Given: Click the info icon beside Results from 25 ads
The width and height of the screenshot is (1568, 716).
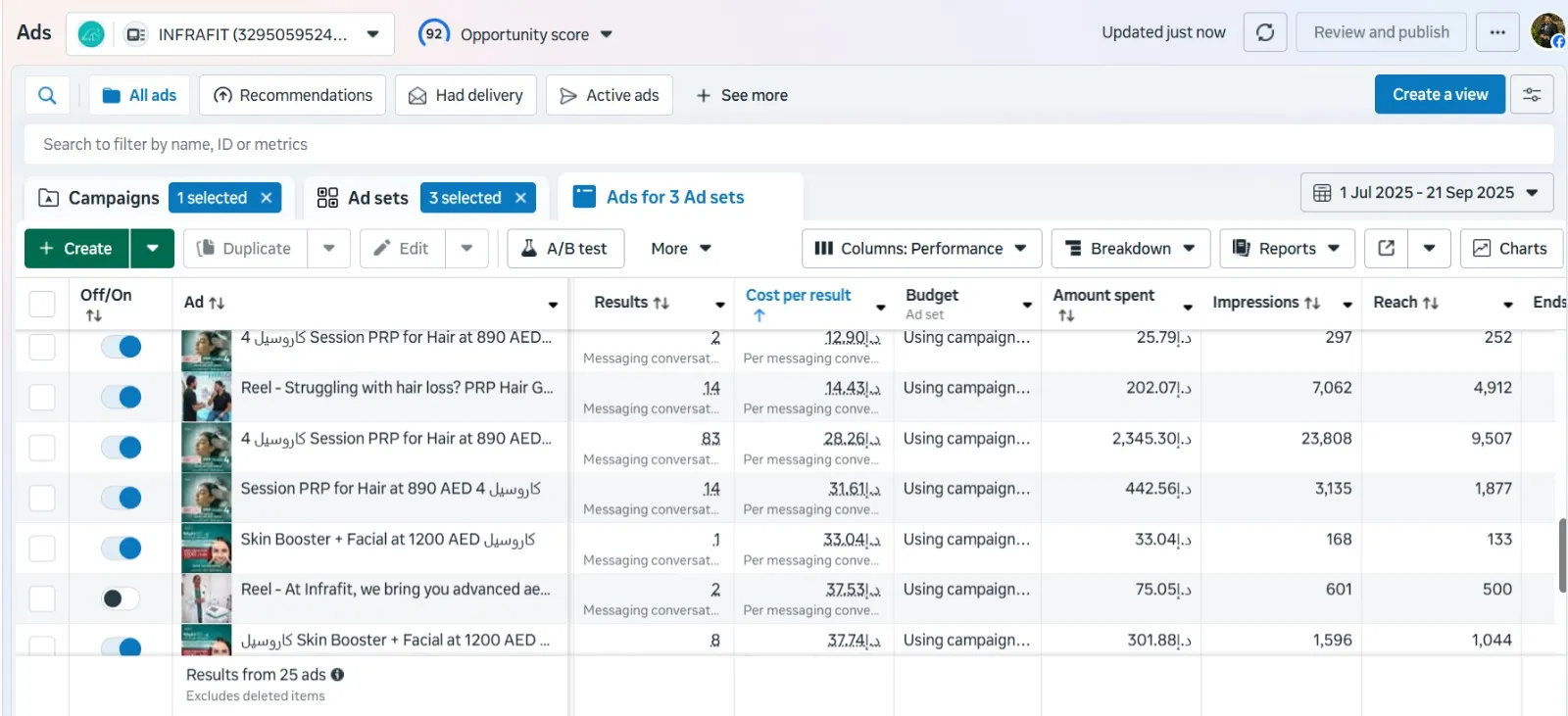Looking at the screenshot, I should 337,675.
